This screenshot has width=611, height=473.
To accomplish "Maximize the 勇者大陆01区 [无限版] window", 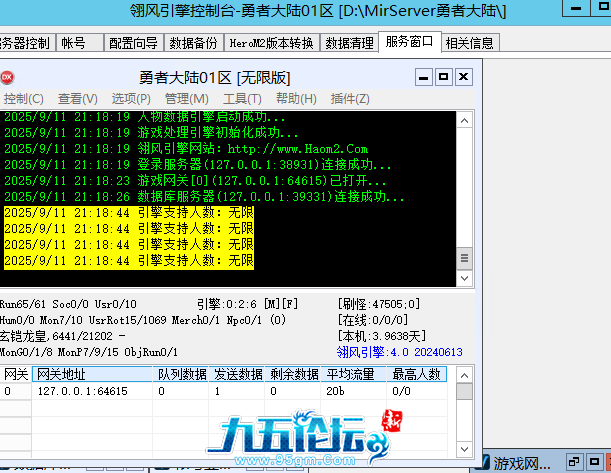I will (443, 77).
